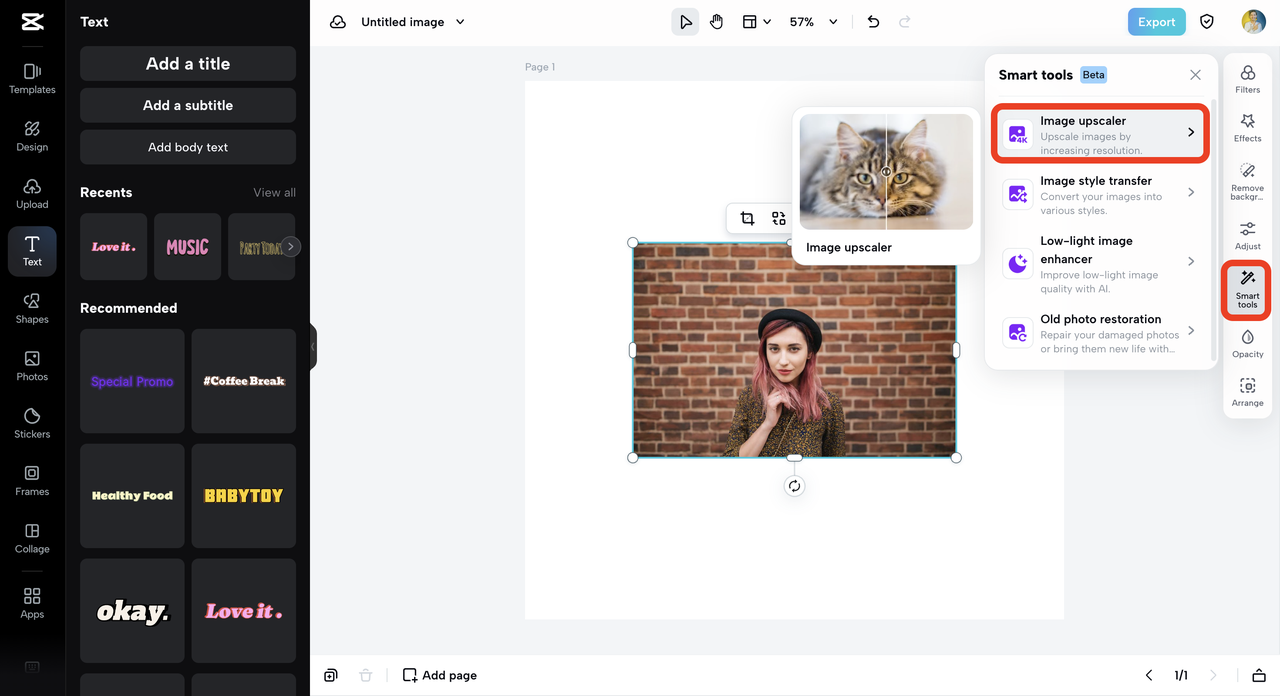The image size is (1280, 696).
Task: Click the cloud save status icon
Action: [338, 22]
